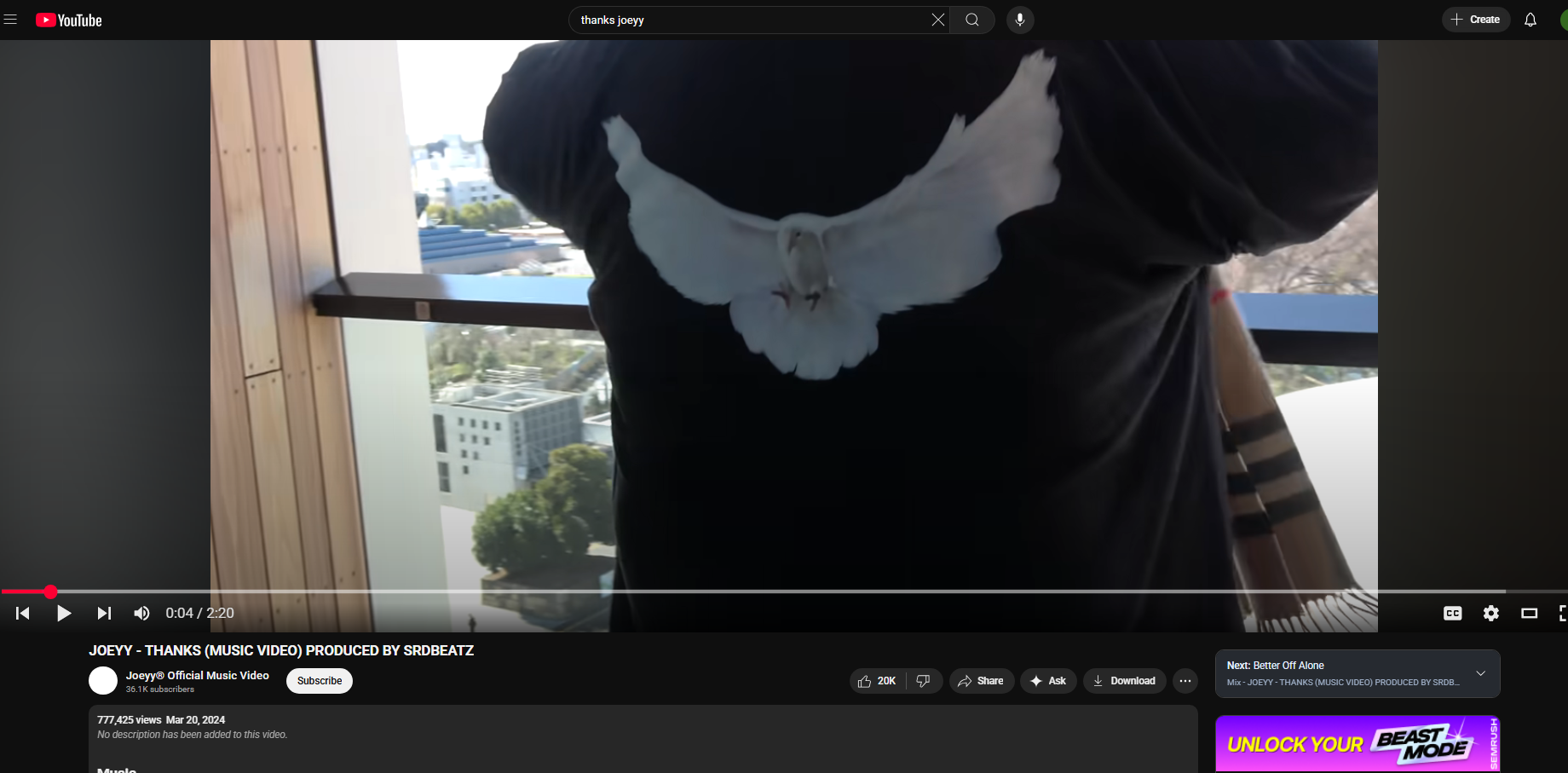Skip to the next video
1568x773 pixels.
coord(104,613)
